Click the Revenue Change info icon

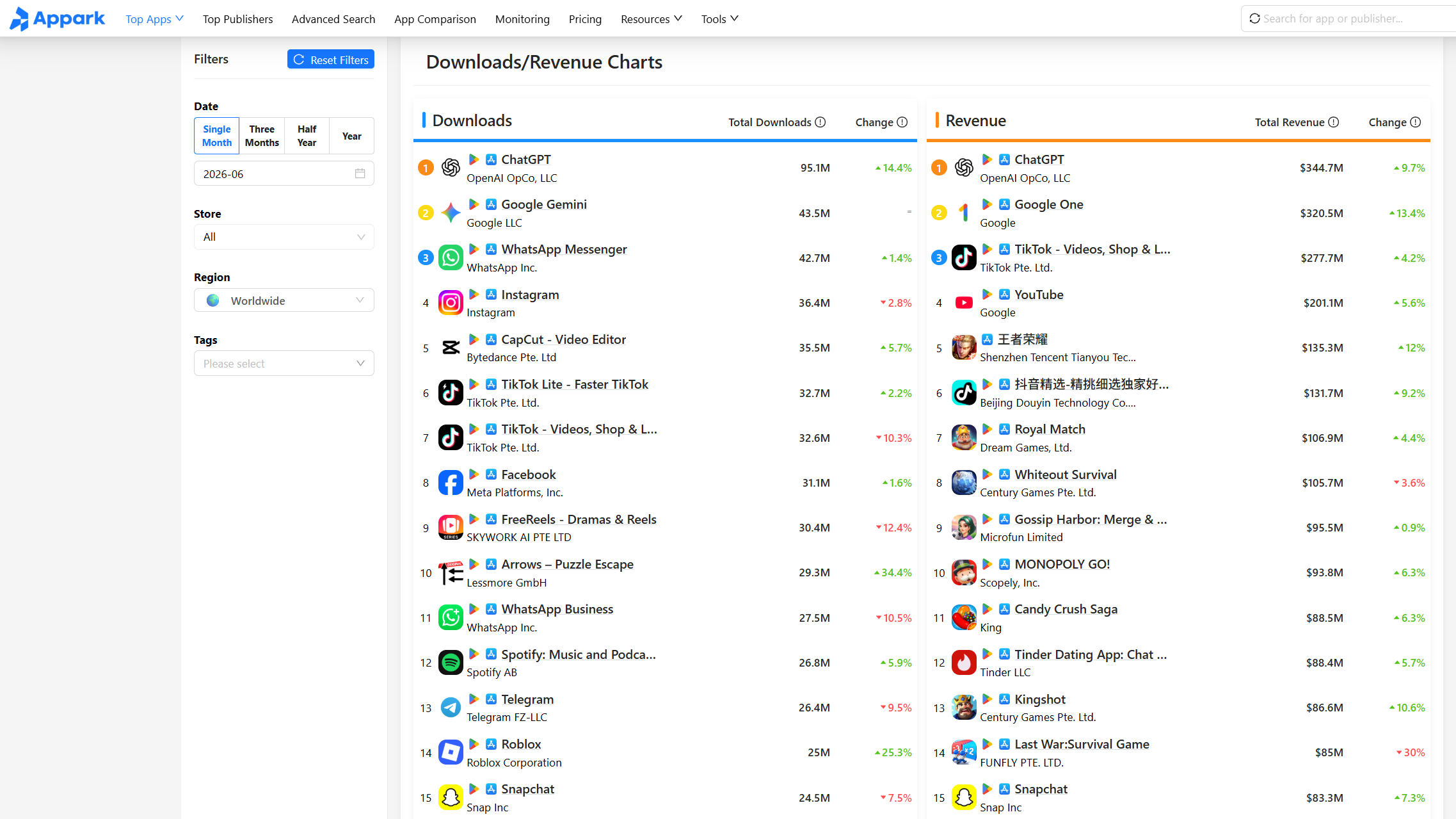coord(1416,122)
